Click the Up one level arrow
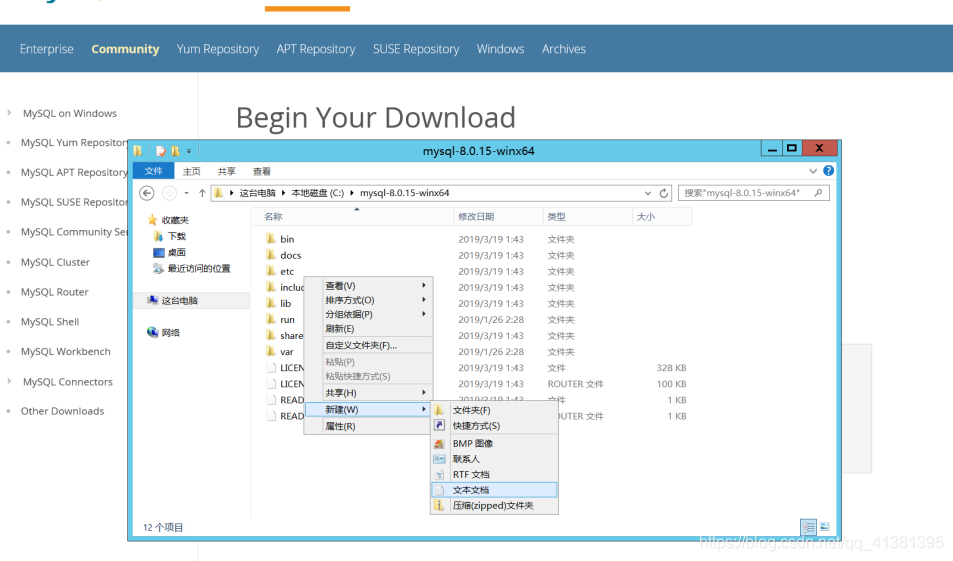This screenshot has height=561, width=953. tap(202, 193)
